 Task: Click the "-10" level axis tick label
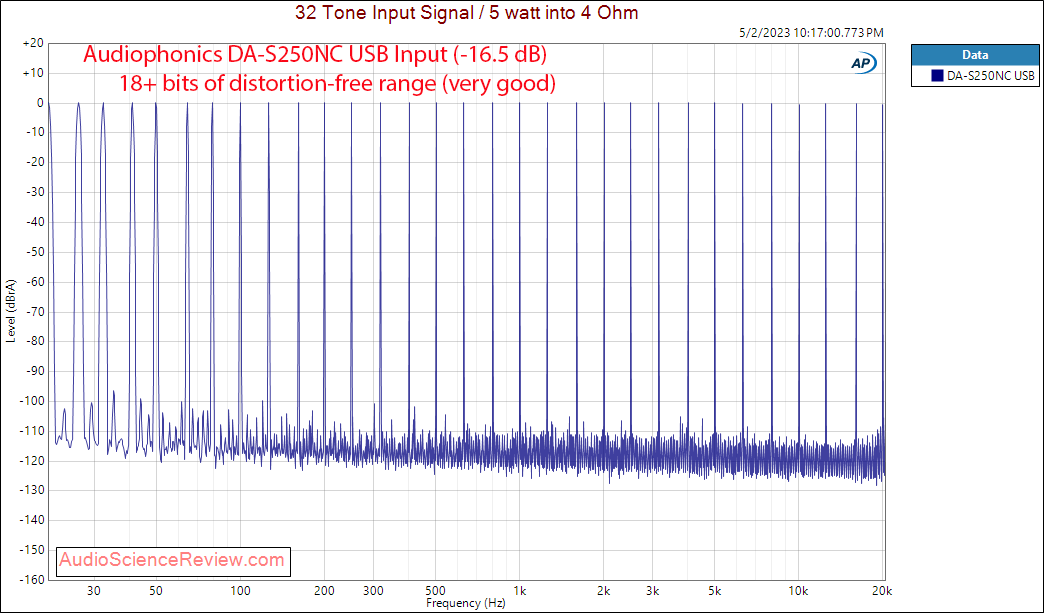(34, 132)
